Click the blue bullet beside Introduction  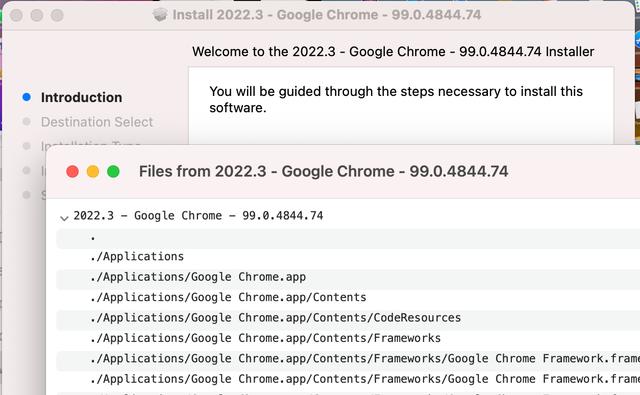click(27, 97)
